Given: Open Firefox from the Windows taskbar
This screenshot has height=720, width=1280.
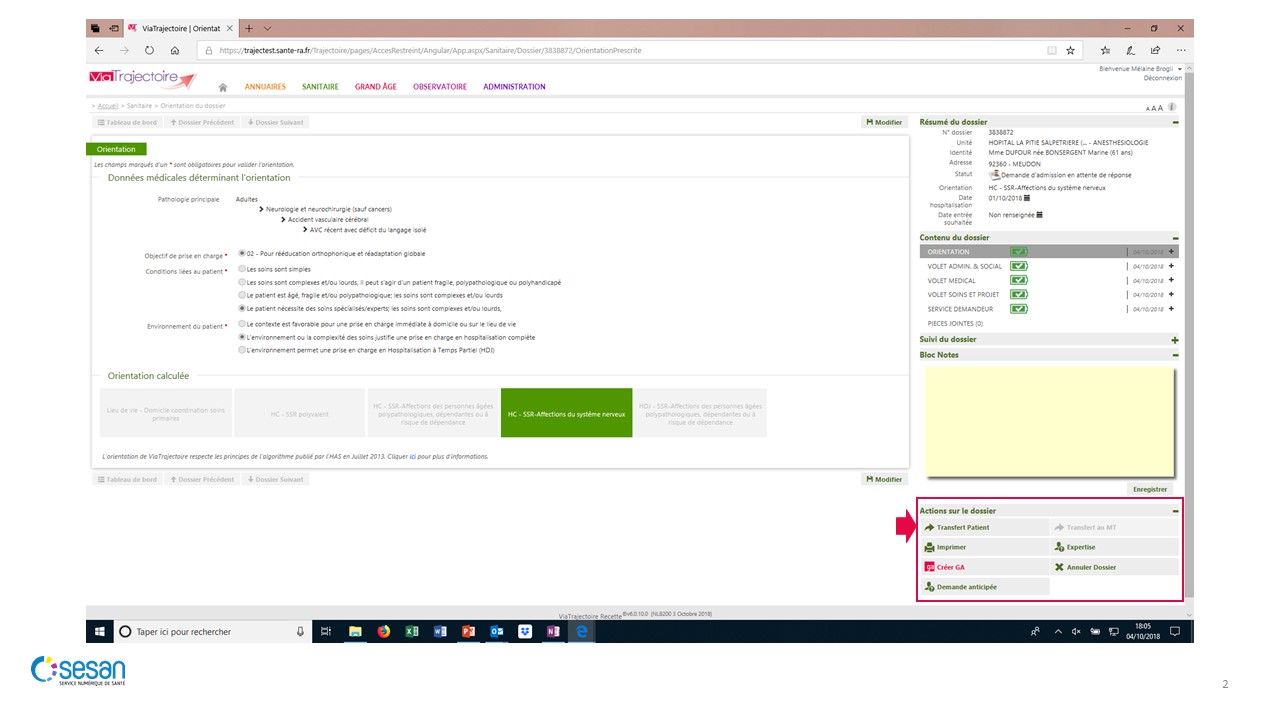Looking at the screenshot, I should 383,632.
